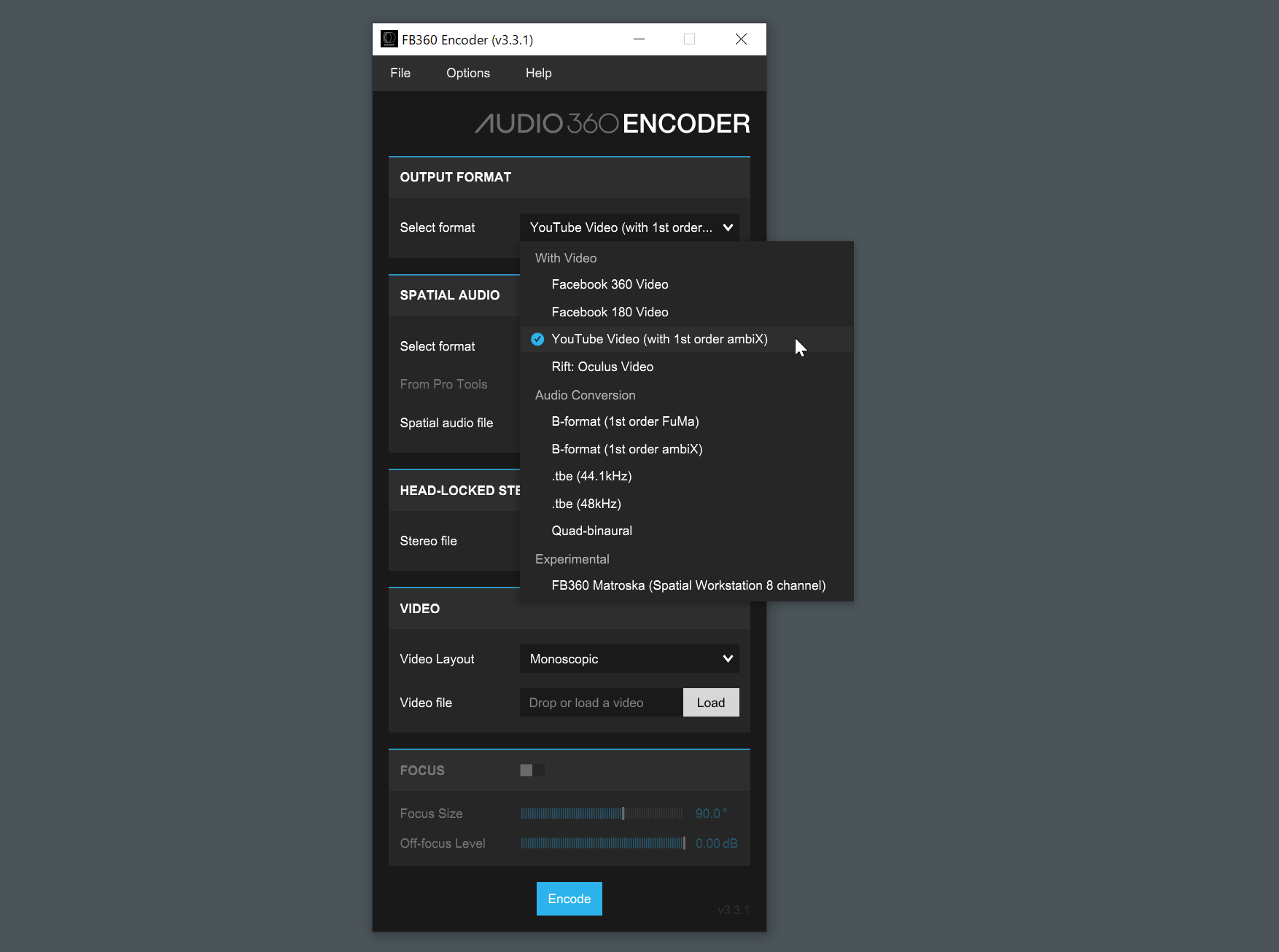The image size is (1279, 952).
Task: Click the Spatial audio file label
Action: (x=446, y=423)
